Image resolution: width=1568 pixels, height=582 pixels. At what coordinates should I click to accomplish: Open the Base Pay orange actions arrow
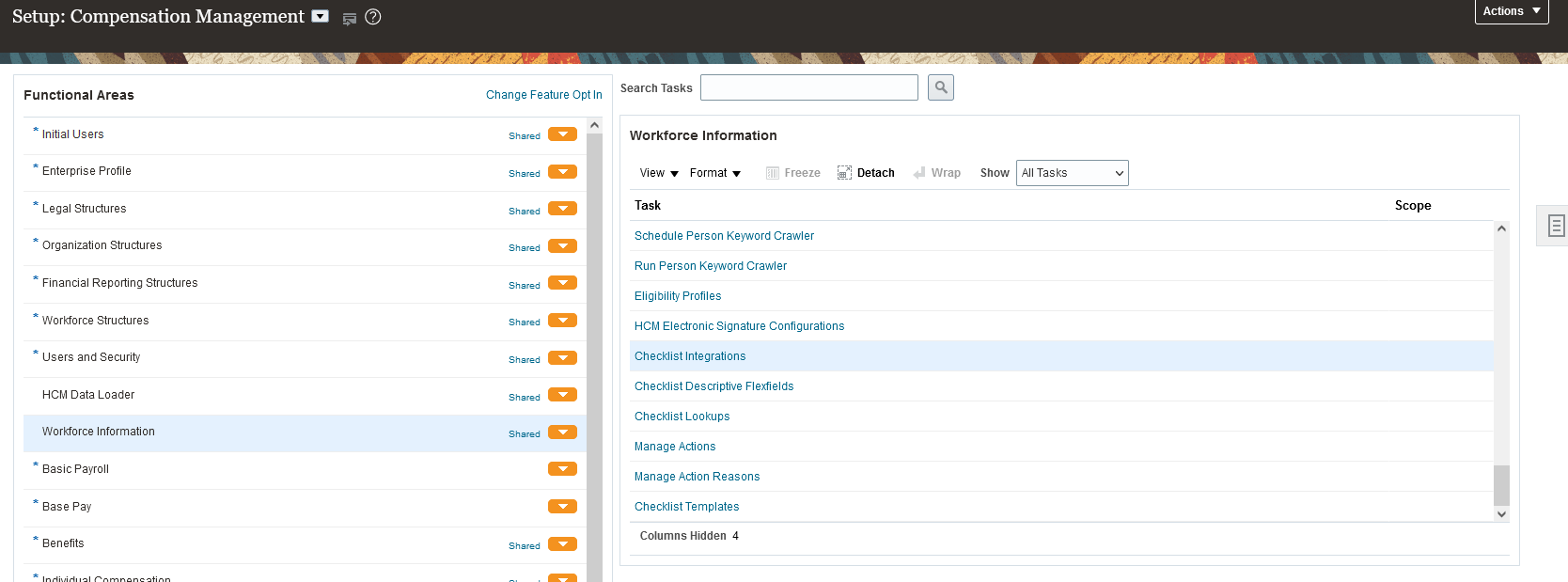[x=563, y=507]
